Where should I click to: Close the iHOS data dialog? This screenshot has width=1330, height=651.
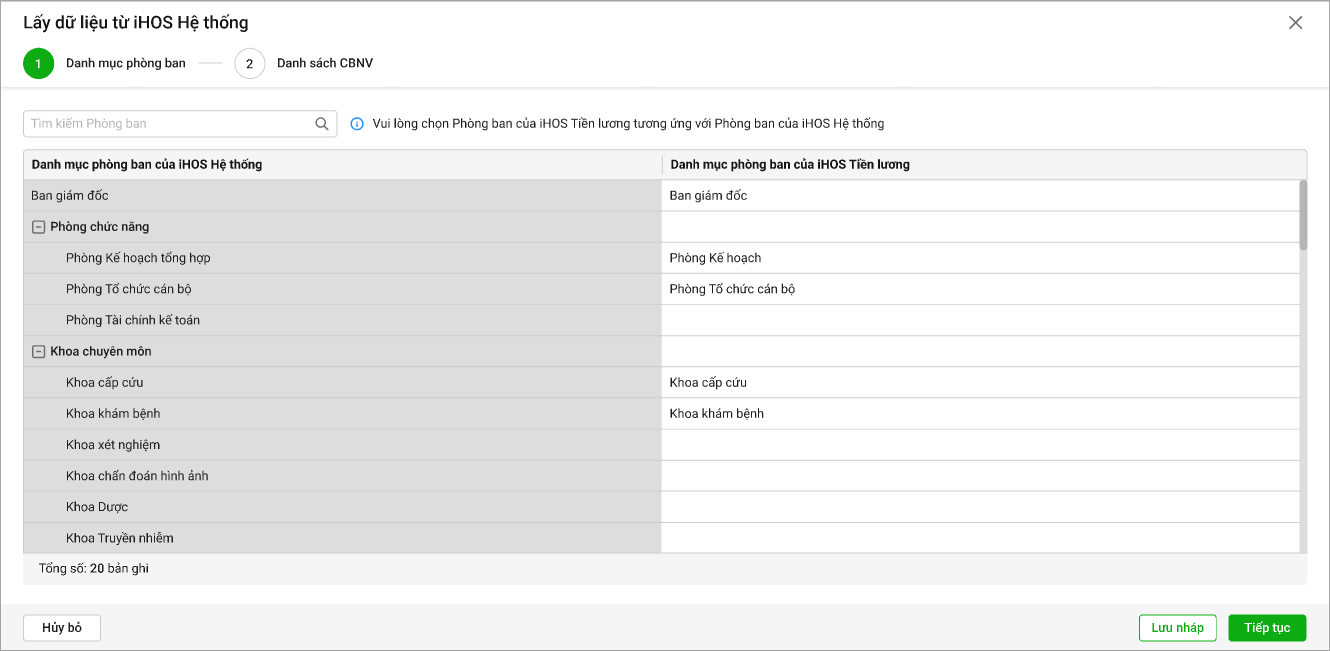coord(1295,23)
